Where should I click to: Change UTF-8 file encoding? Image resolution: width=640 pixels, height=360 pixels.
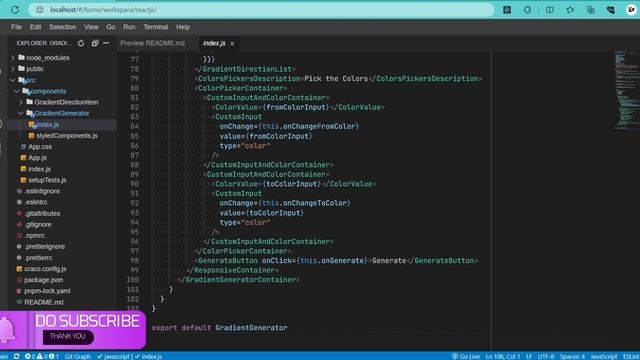546,356
